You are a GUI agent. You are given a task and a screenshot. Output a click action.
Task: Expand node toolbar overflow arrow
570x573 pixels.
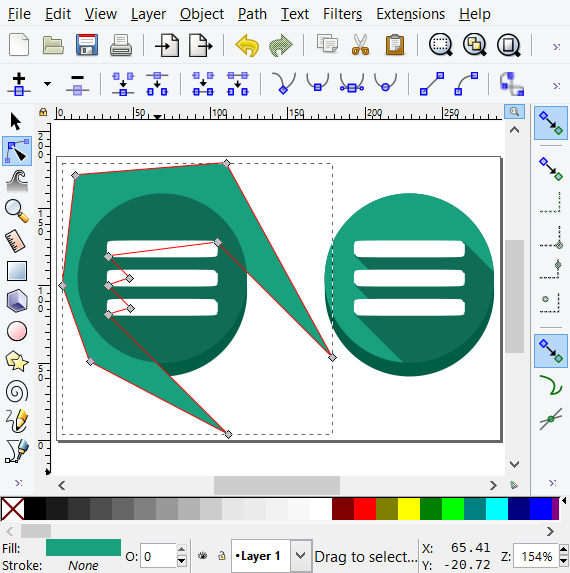(556, 86)
